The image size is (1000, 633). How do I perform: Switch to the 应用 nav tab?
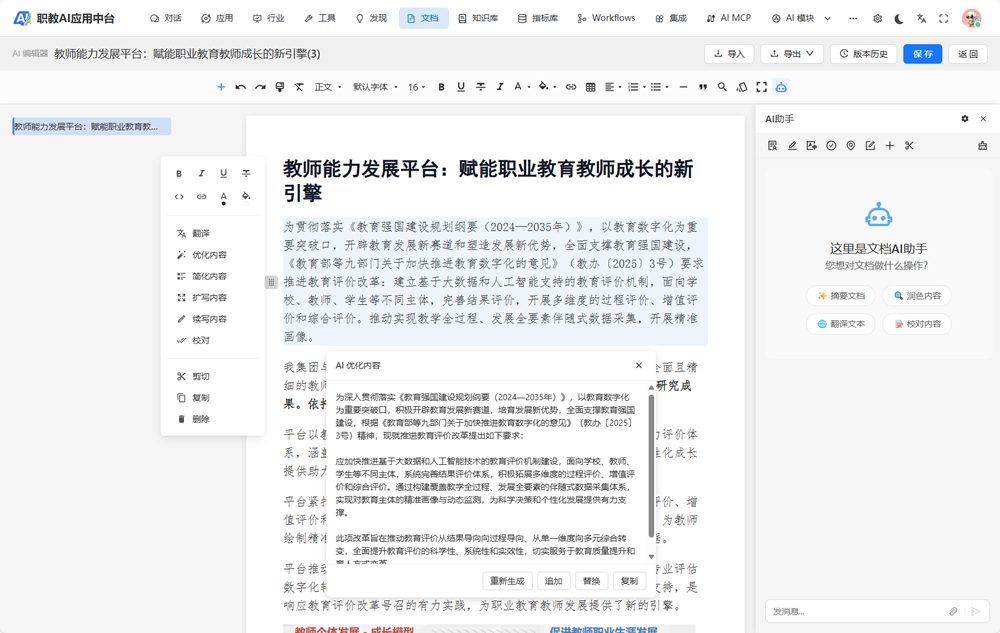[x=217, y=18]
